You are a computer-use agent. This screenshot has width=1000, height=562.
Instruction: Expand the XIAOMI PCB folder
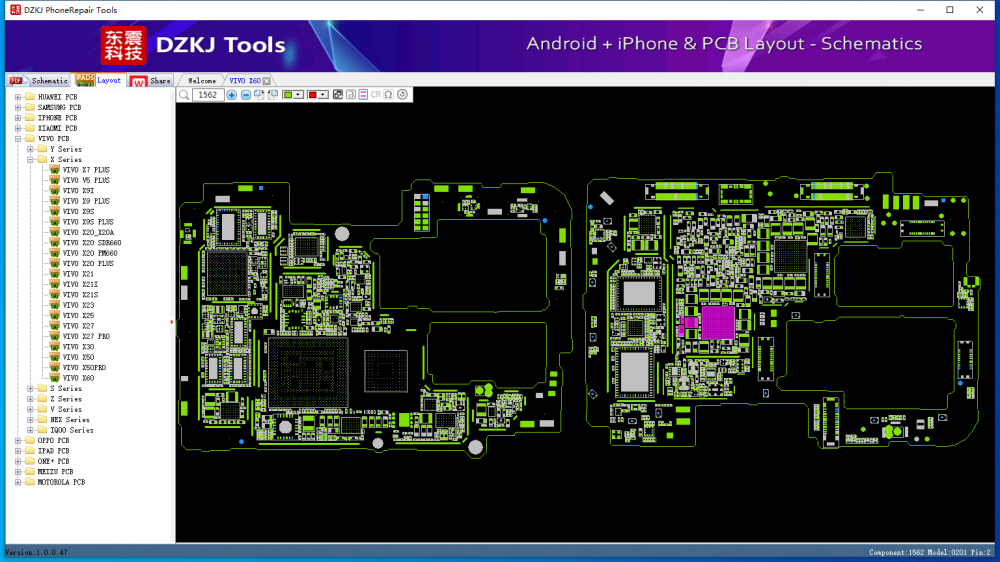point(18,128)
